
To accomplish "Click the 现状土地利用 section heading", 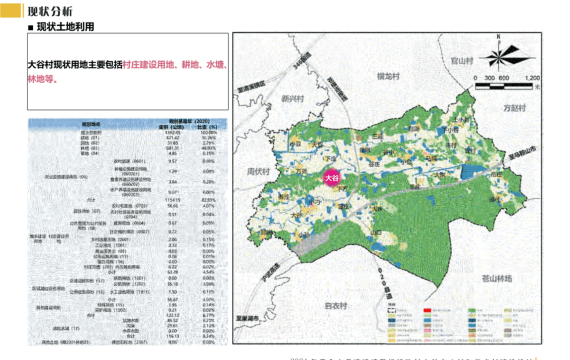I will [65, 27].
